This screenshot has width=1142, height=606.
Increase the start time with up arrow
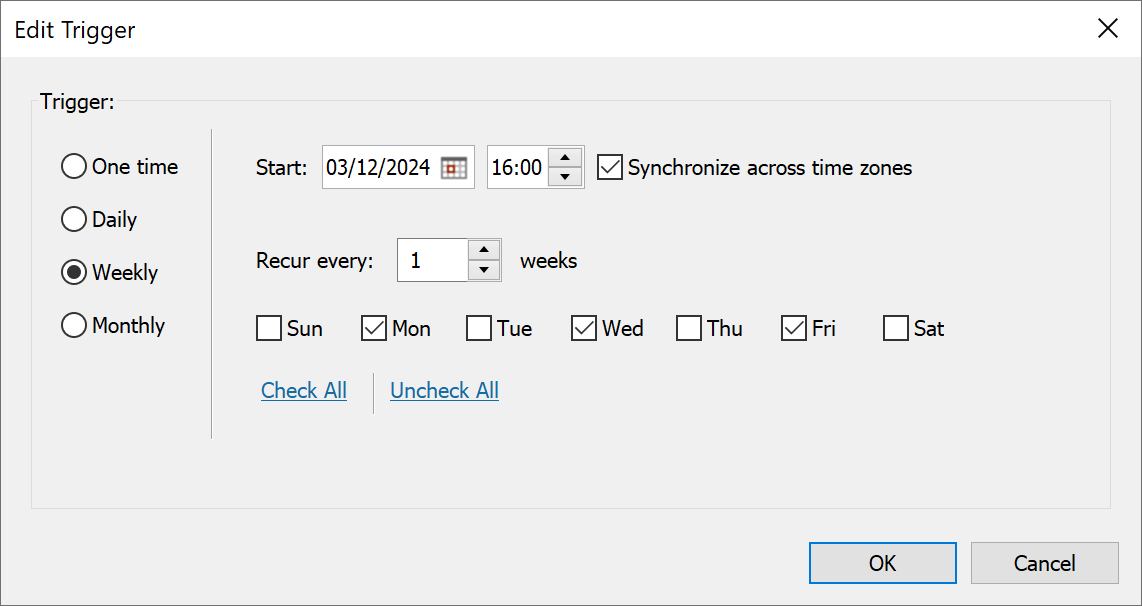click(x=564, y=158)
